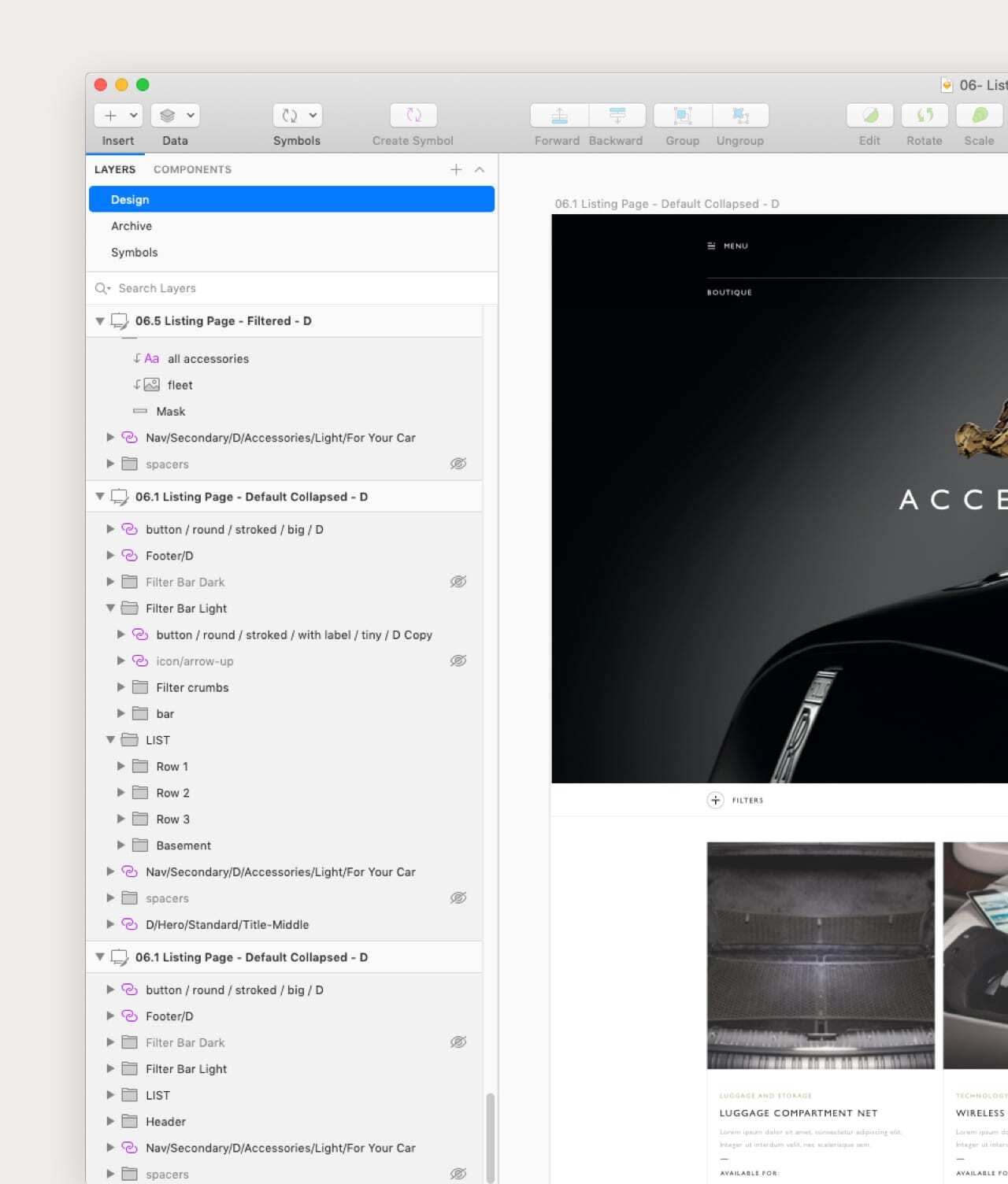Viewport: 1008px width, 1184px height.
Task: Click the FILTERS plus circle icon on canvas
Action: [715, 801]
